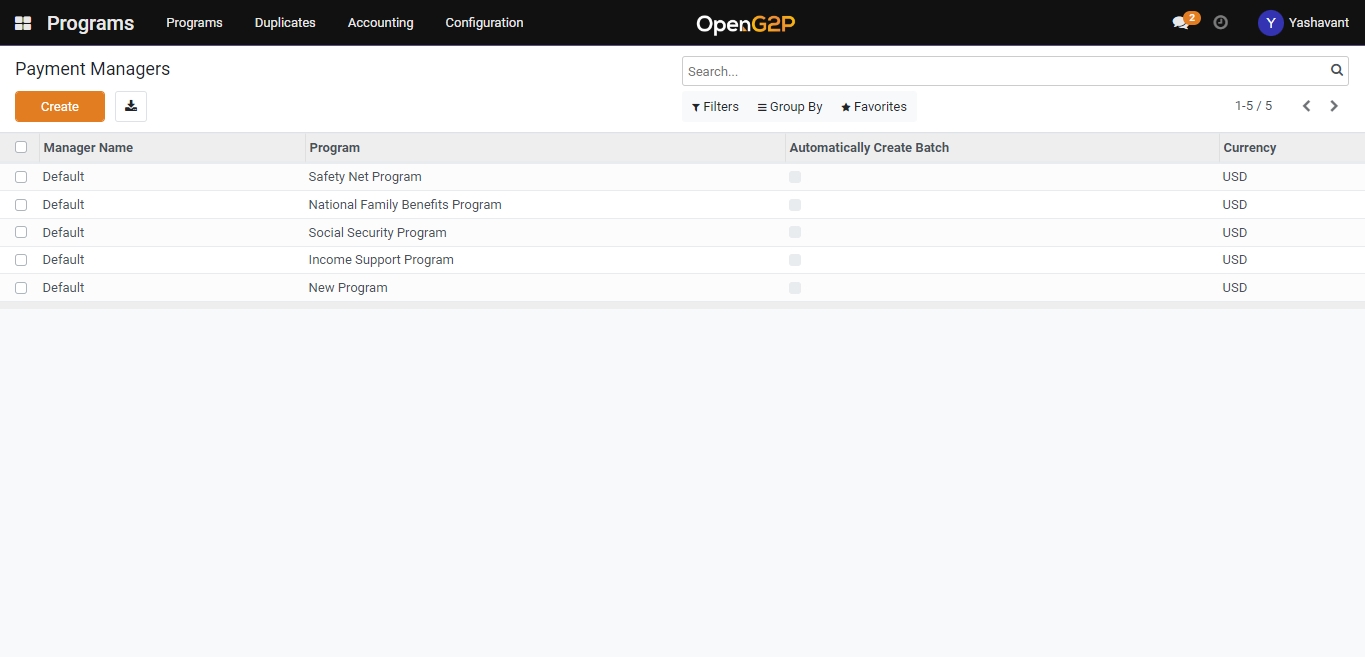Go to the previous page arrow
Screen dimensions: 1365x657
(x=1306, y=106)
